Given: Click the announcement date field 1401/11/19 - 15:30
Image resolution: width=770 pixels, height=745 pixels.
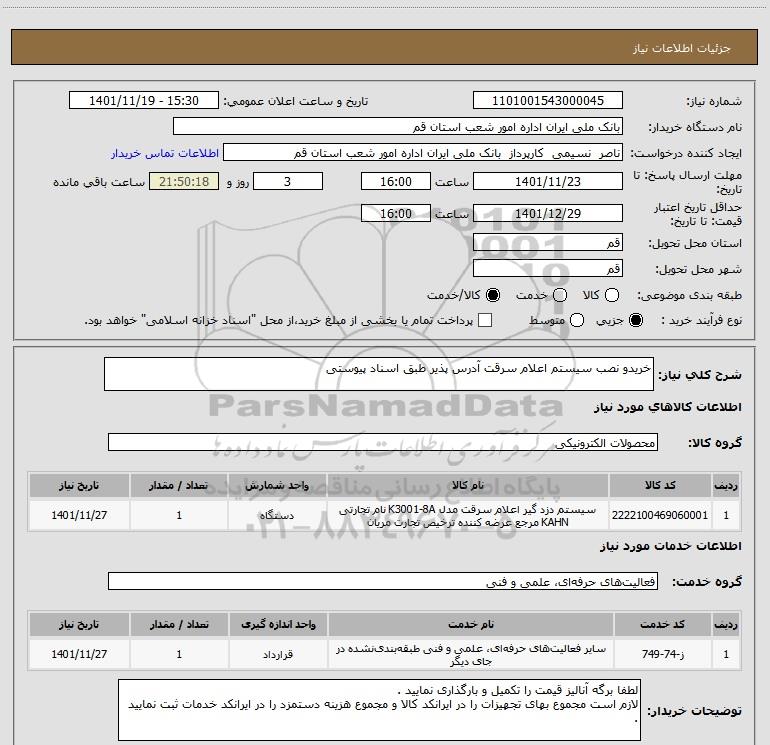Looking at the screenshot, I should (x=144, y=101).
